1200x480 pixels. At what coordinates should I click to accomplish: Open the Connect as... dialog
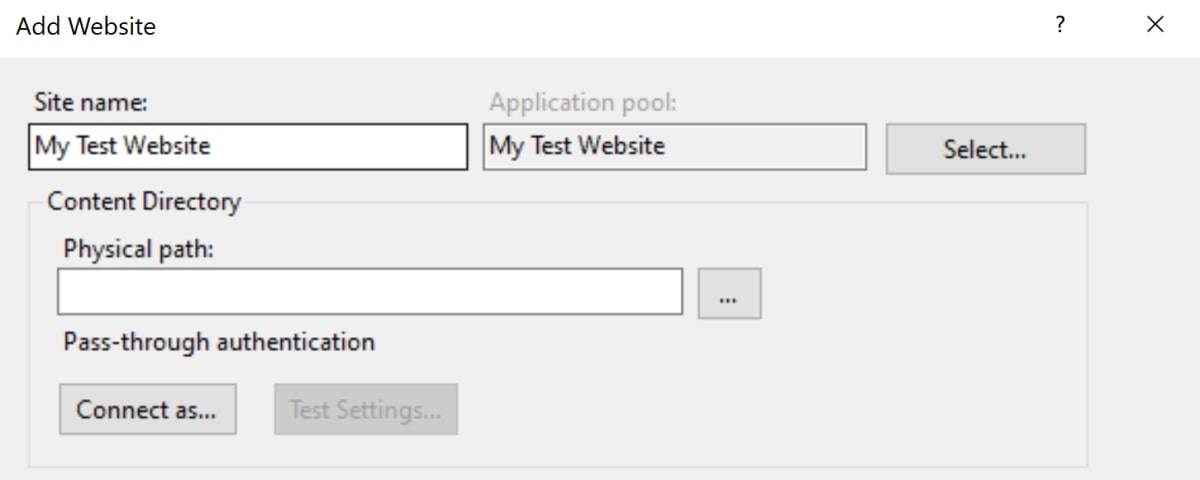click(148, 409)
